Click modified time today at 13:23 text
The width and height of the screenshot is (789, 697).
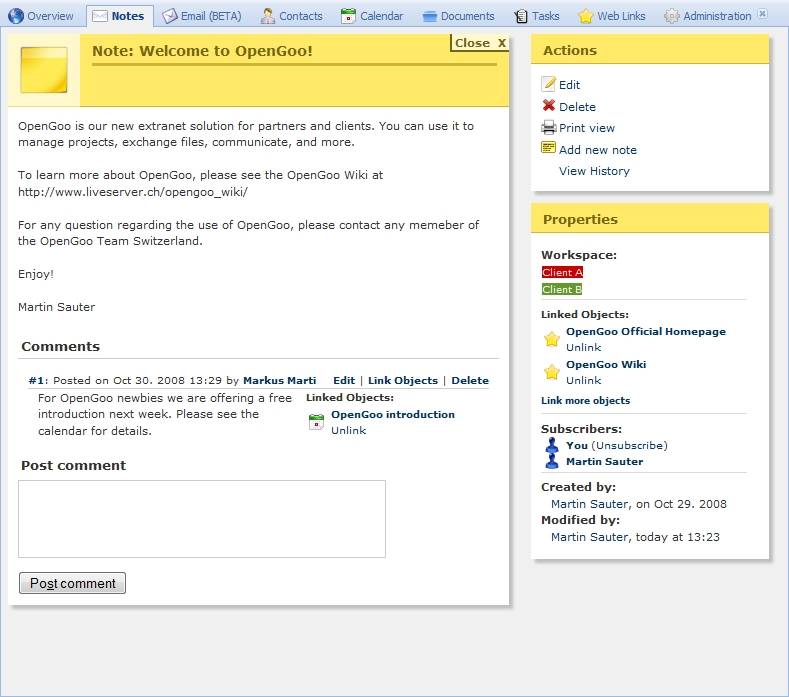[677, 537]
